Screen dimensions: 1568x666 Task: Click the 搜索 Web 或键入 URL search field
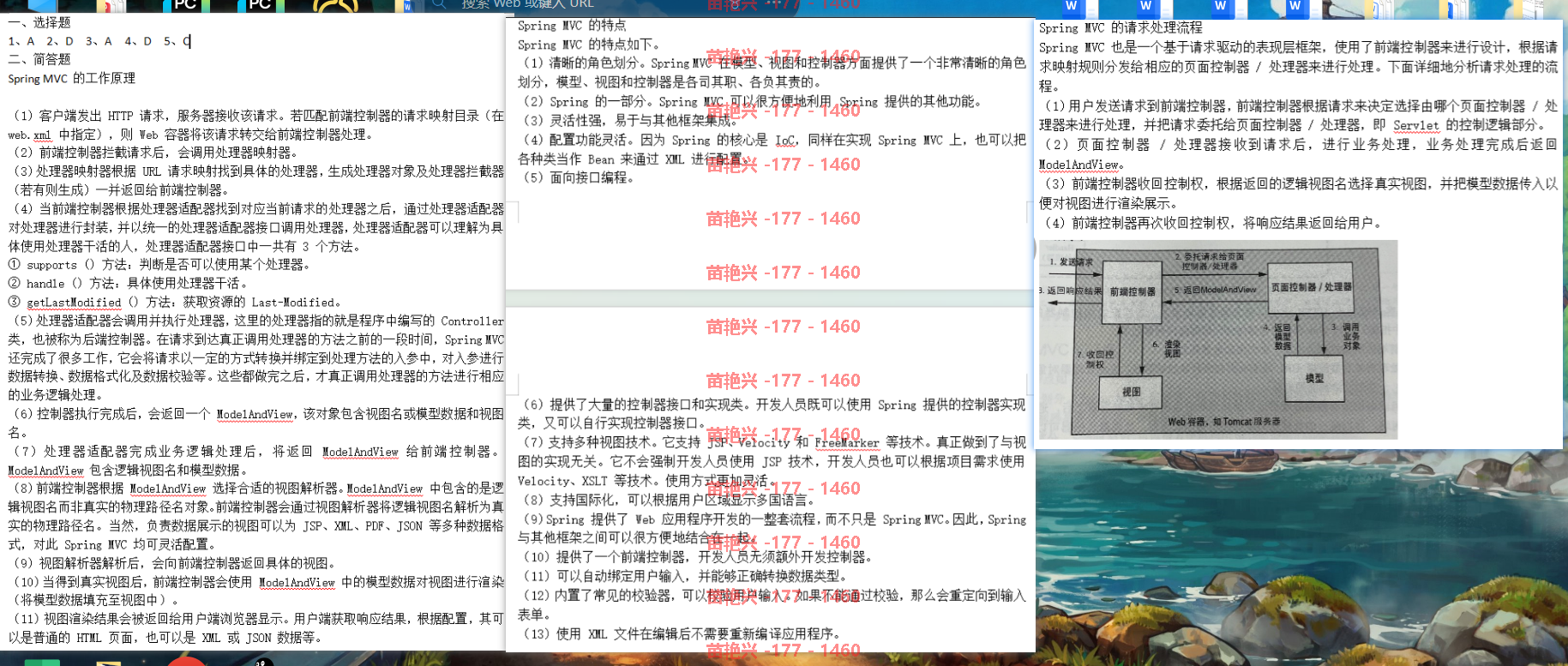[526, 4]
